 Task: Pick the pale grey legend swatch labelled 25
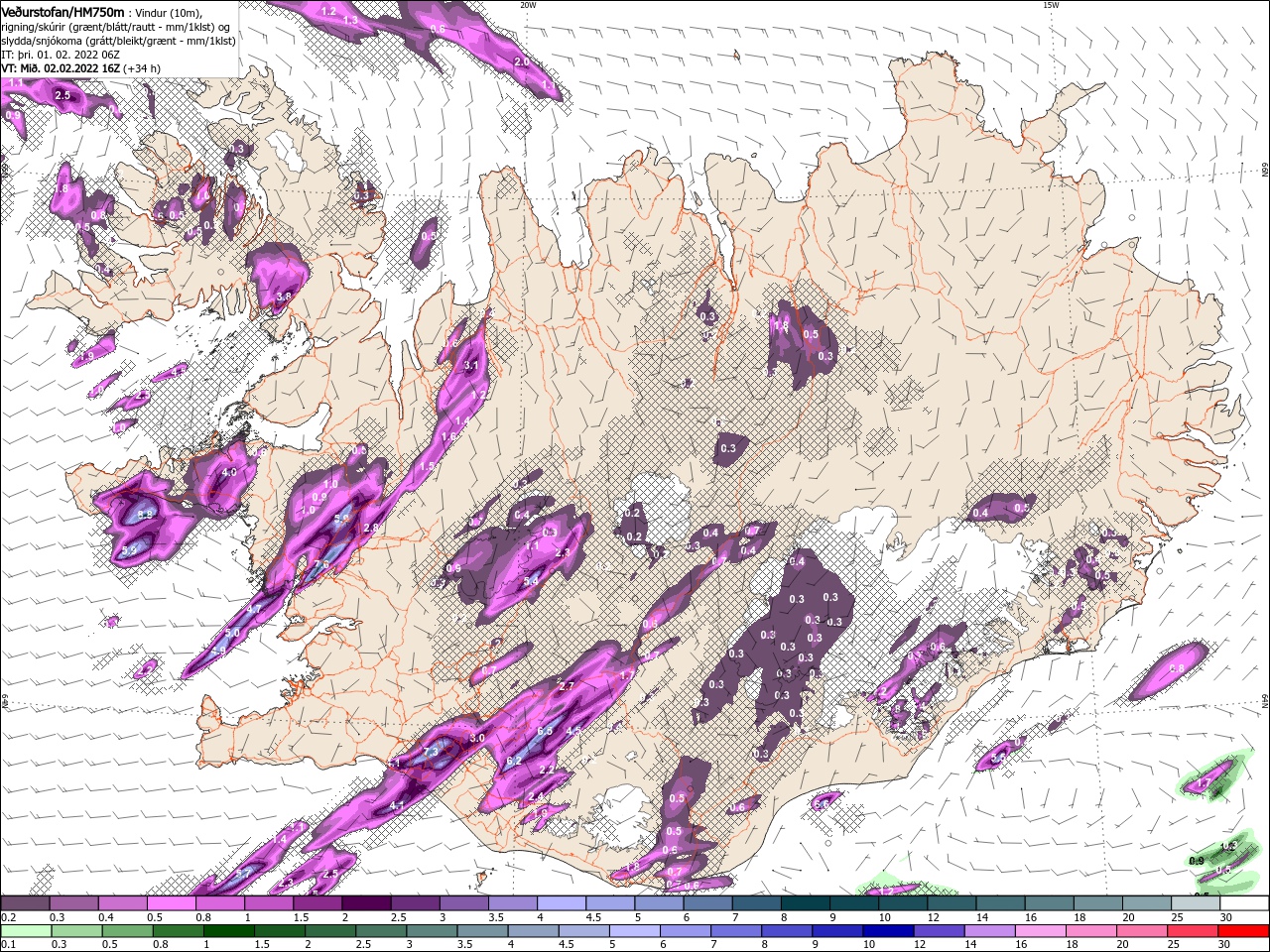coord(1197,903)
